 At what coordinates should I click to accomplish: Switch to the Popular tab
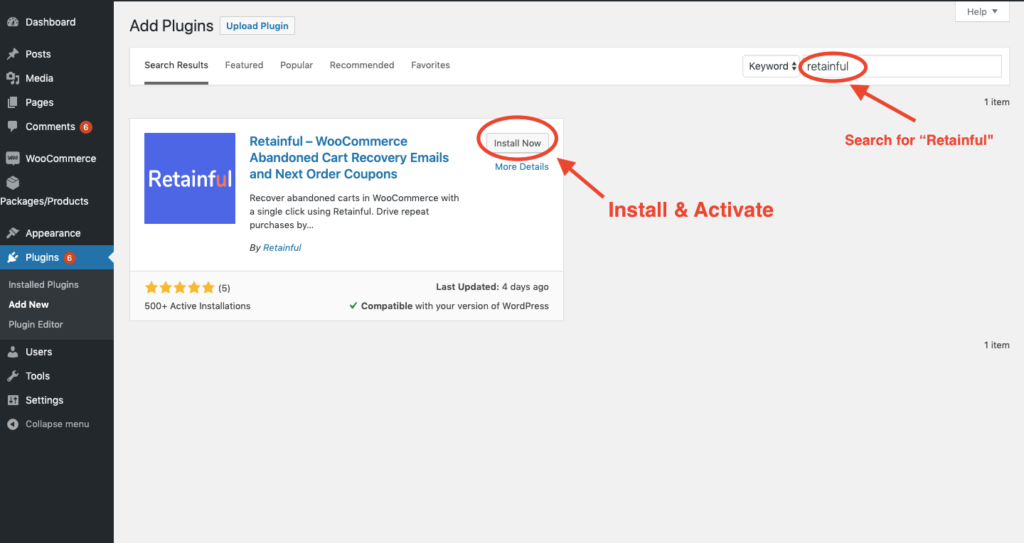[x=296, y=65]
